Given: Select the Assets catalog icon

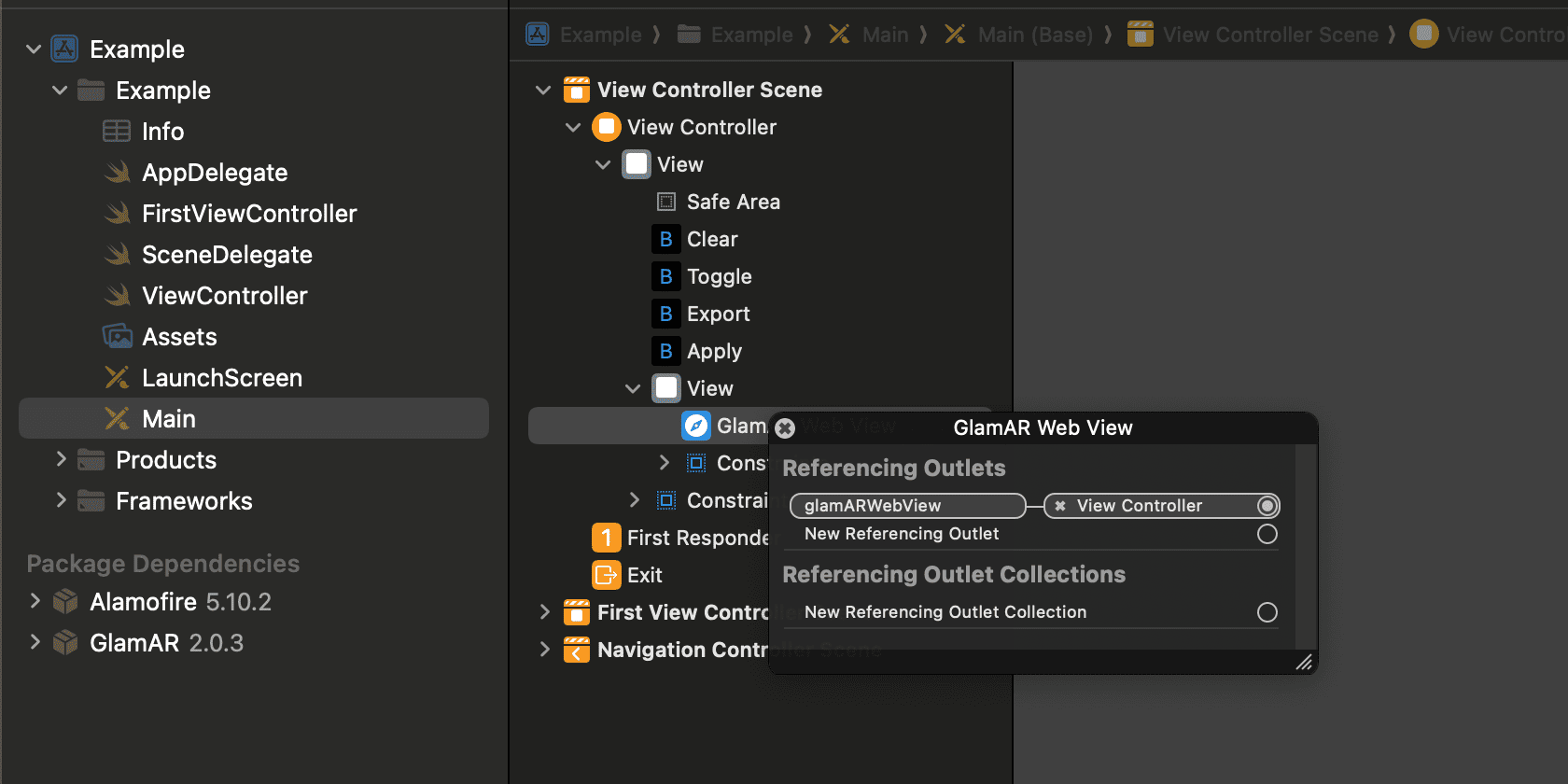Looking at the screenshot, I should coord(117,336).
